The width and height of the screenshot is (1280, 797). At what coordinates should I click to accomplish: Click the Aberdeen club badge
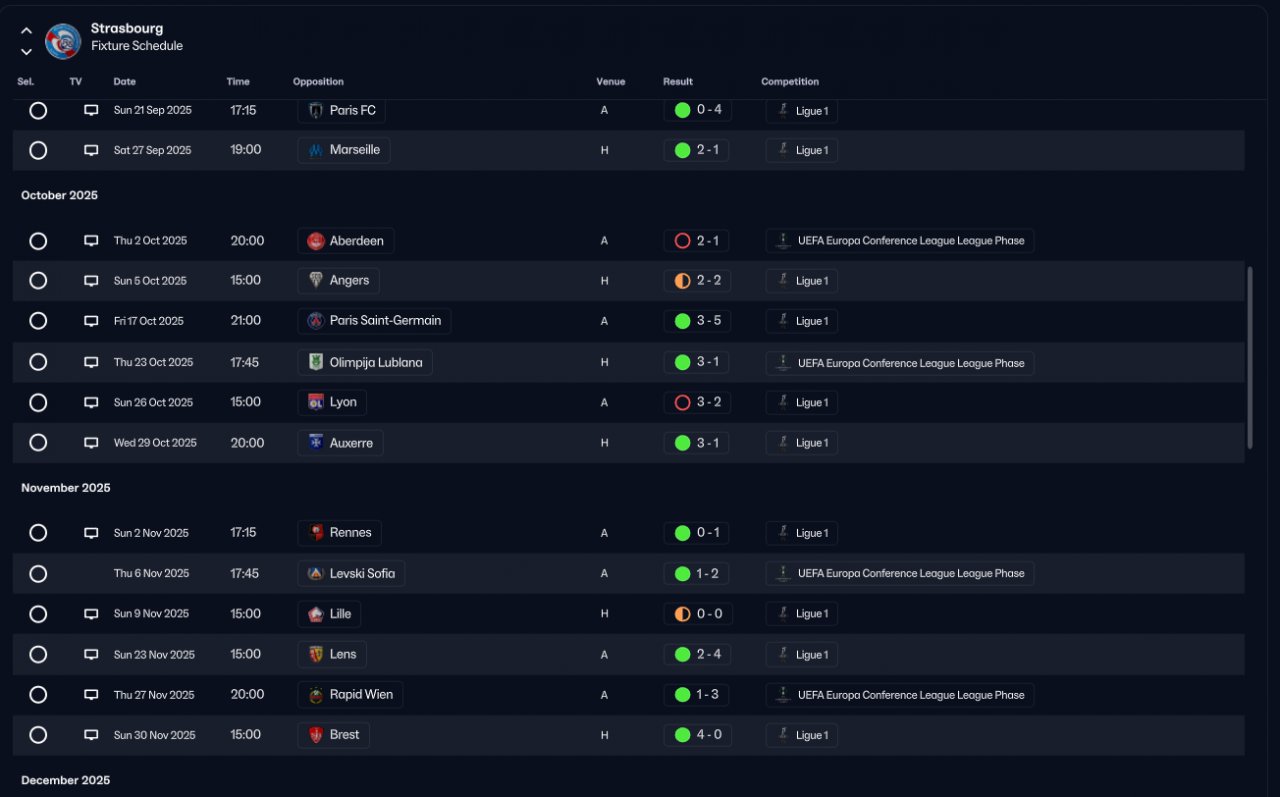click(x=316, y=241)
